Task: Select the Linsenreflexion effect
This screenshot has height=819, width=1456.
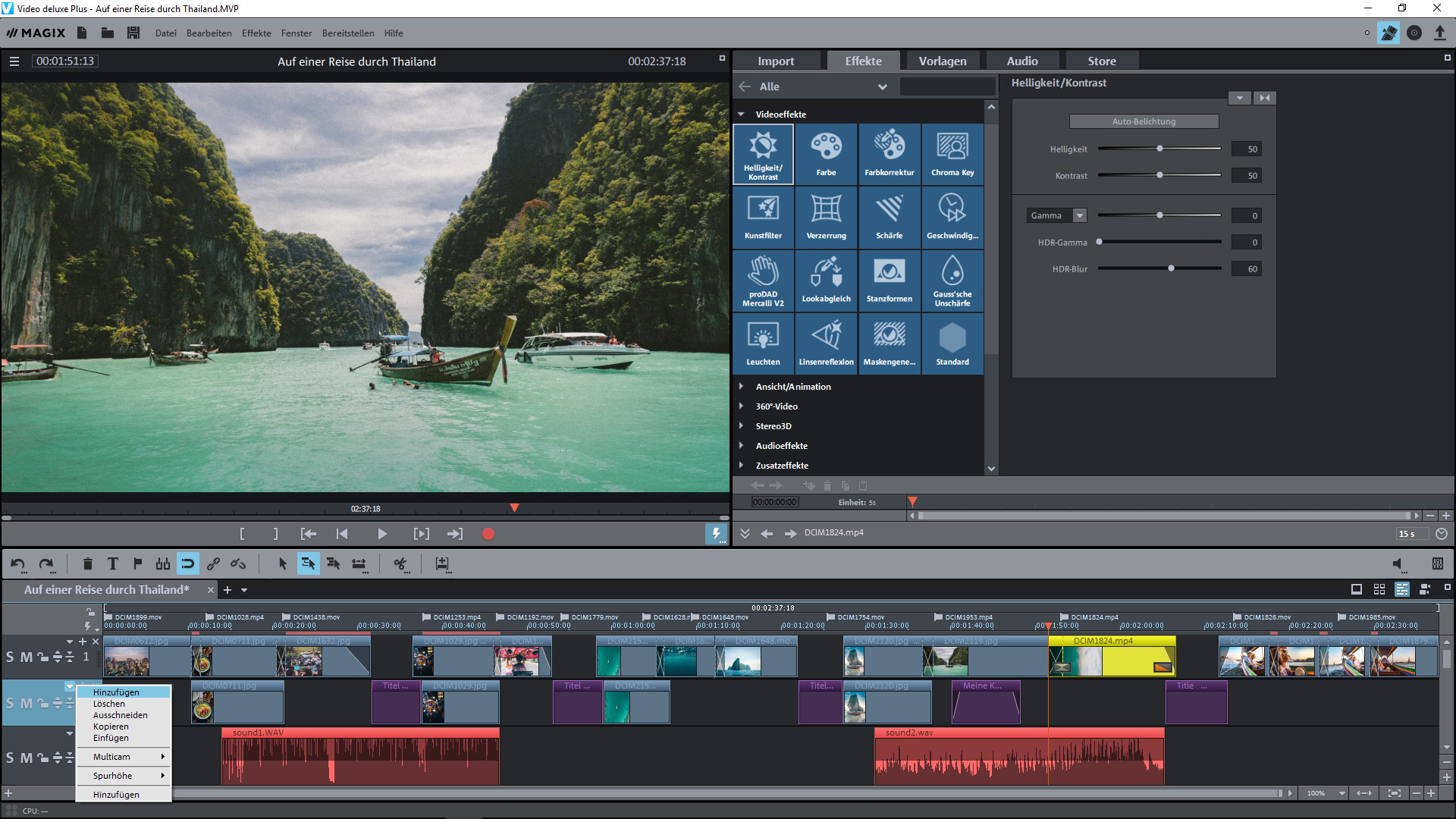Action: 826,343
